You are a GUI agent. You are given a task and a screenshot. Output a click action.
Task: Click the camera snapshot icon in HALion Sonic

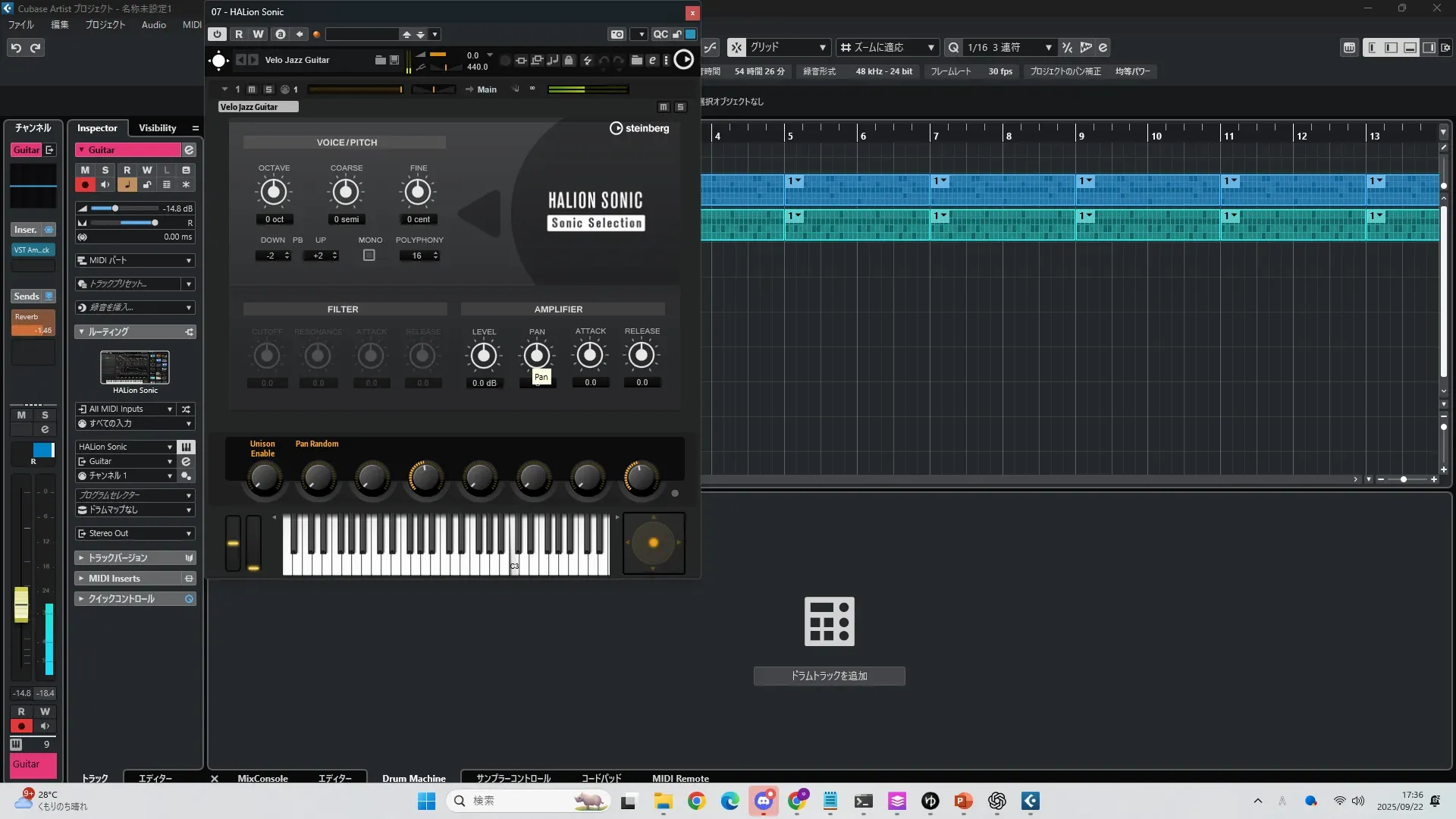[617, 34]
